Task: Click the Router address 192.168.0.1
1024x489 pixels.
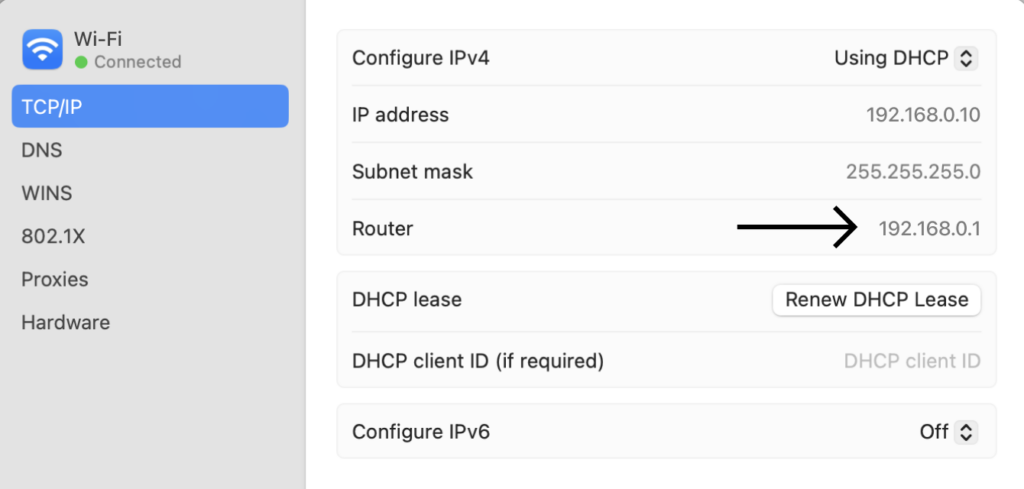Action: pos(930,229)
